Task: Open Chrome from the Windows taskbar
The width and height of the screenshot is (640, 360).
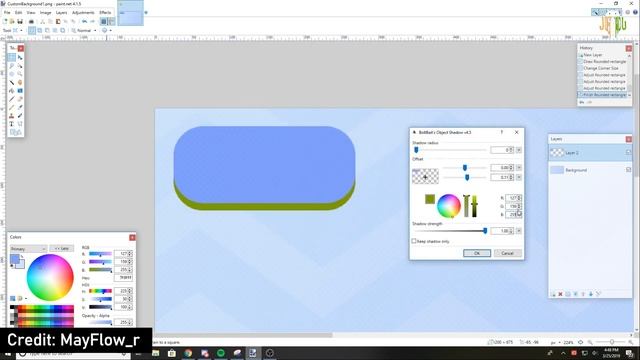Action: point(188,353)
